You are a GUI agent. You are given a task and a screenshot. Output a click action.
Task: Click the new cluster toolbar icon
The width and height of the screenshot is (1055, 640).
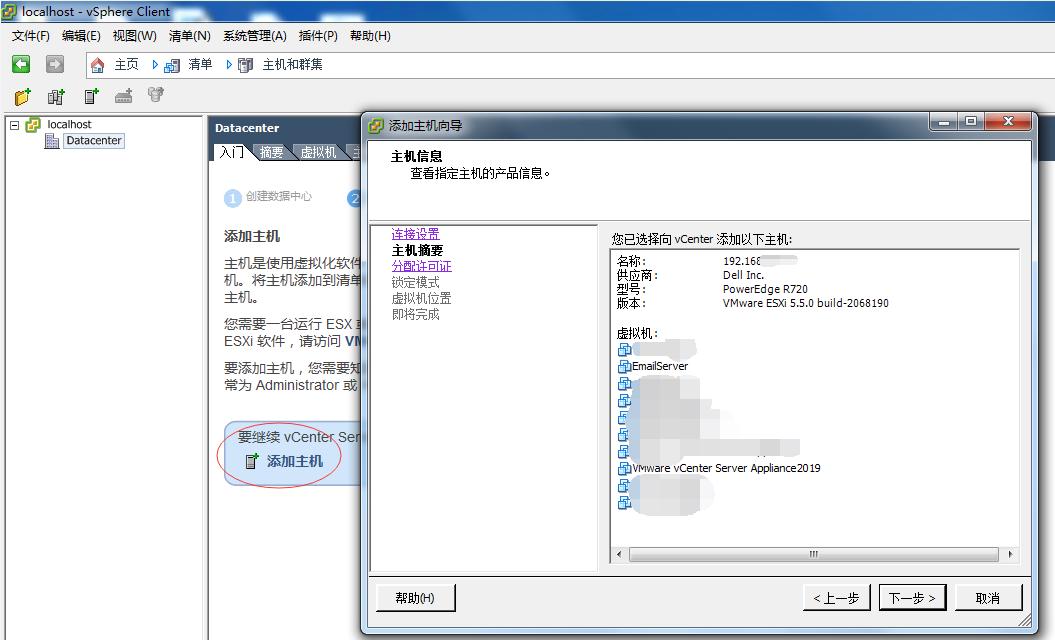55,96
